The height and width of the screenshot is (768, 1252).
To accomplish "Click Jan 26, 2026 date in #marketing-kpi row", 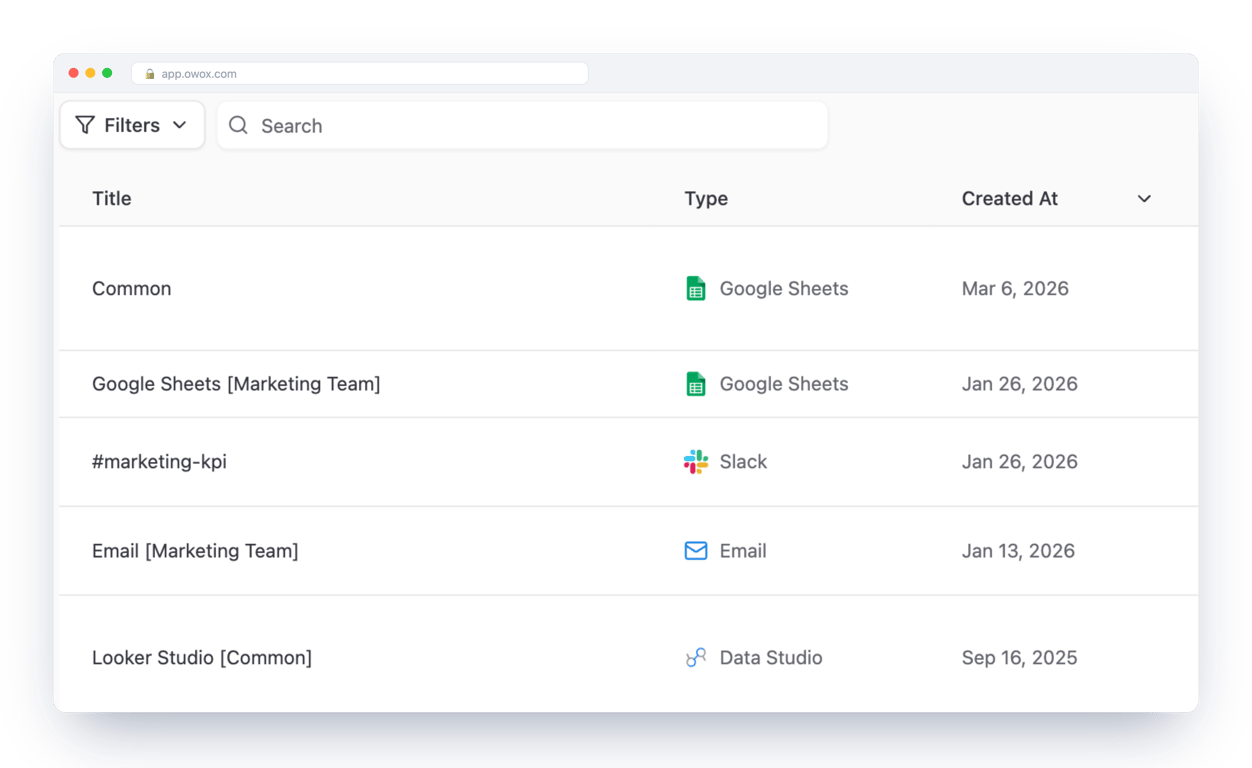I will [x=1020, y=462].
